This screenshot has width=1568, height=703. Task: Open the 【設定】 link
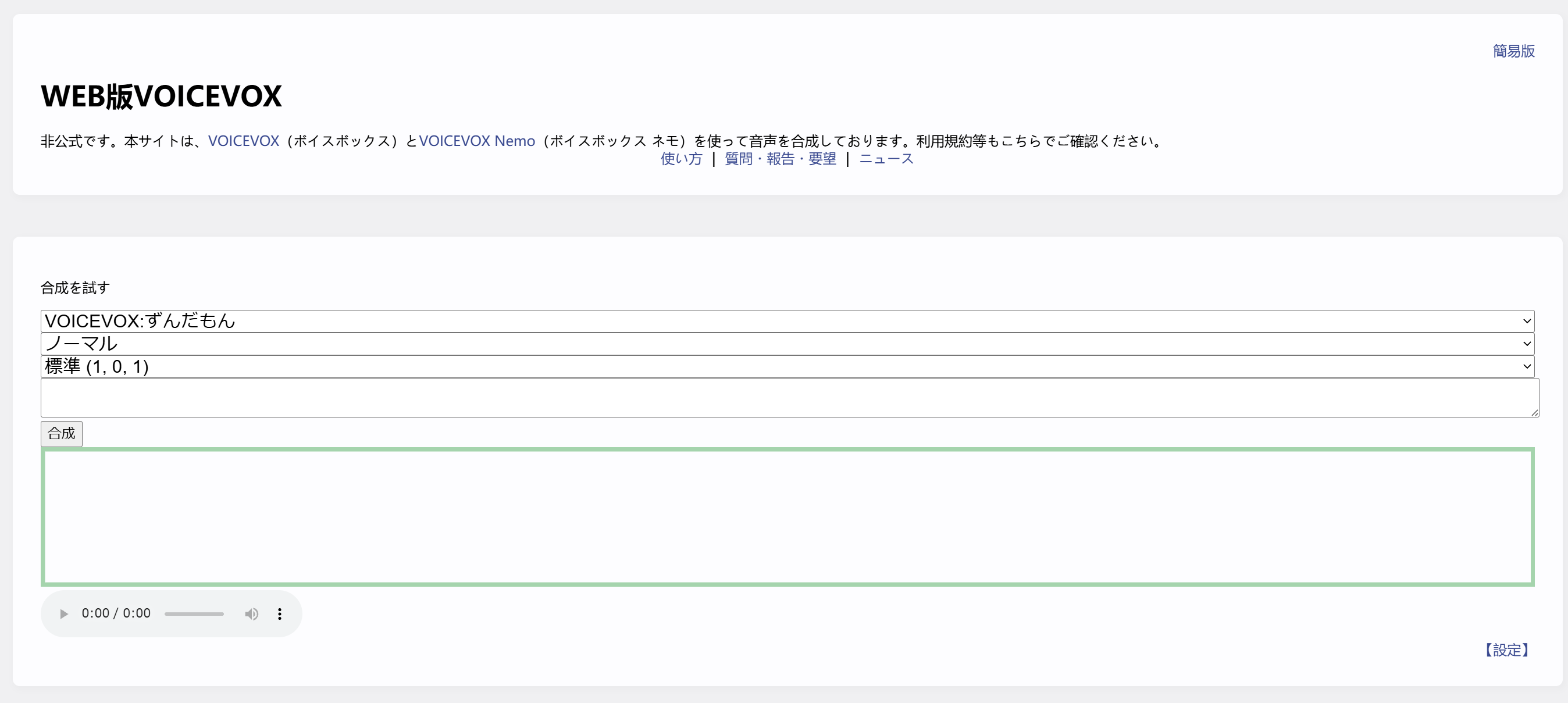point(1506,650)
